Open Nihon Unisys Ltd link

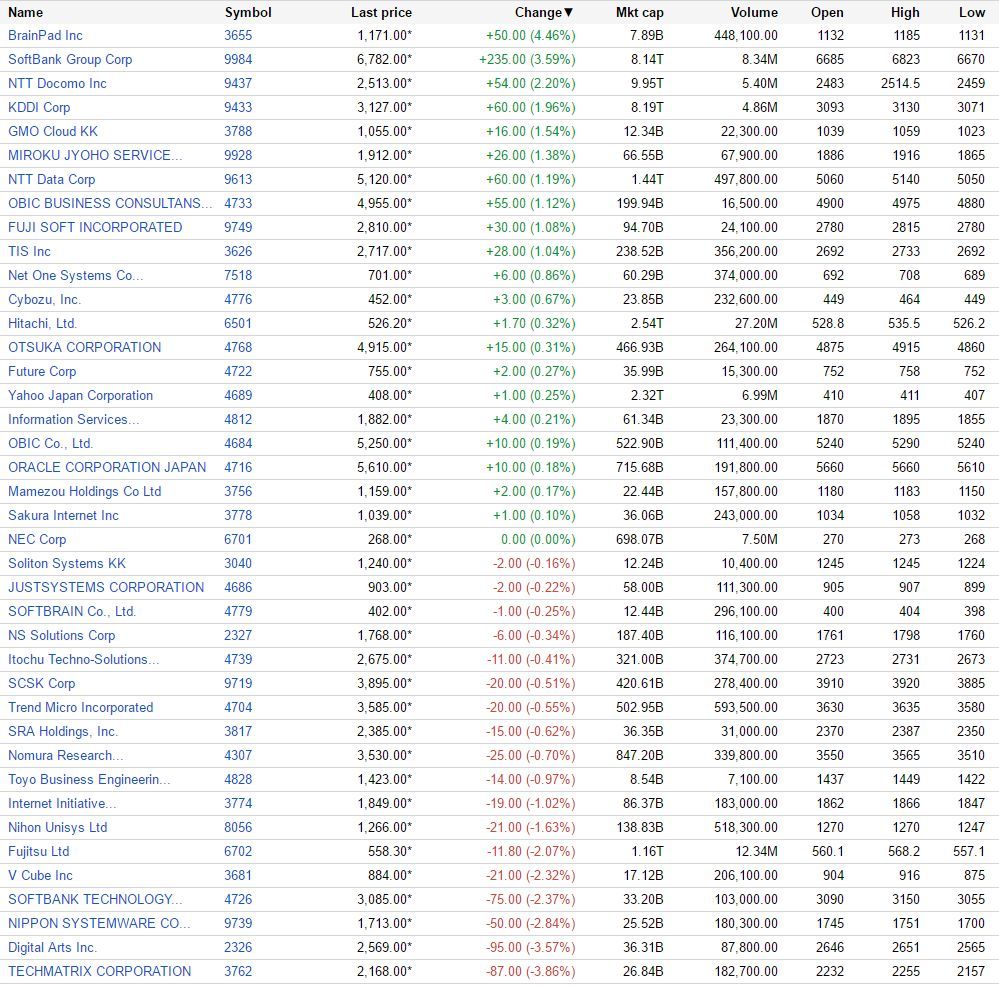(57, 827)
